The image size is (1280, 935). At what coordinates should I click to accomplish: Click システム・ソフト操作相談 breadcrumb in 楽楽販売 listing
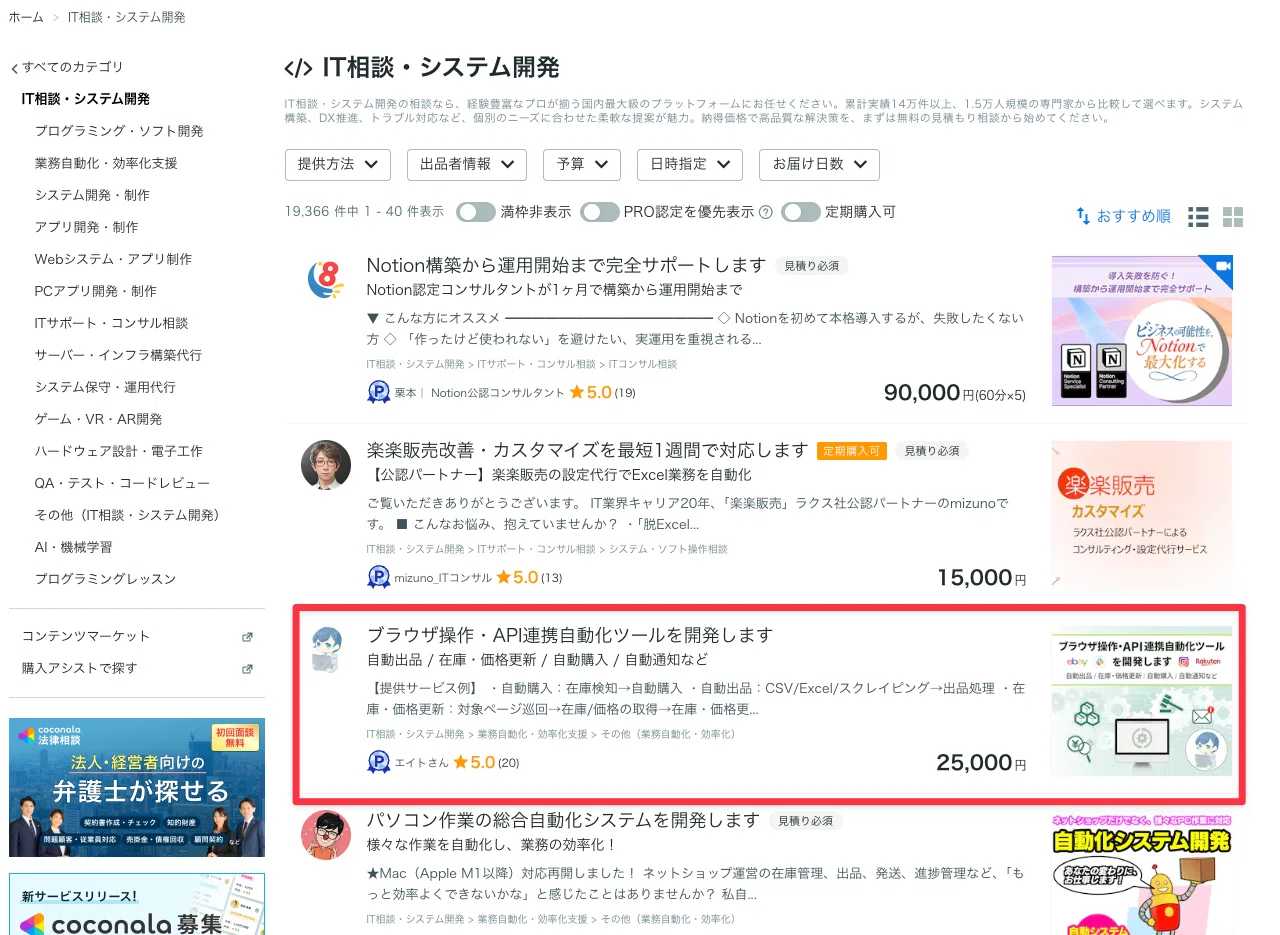(x=668, y=549)
